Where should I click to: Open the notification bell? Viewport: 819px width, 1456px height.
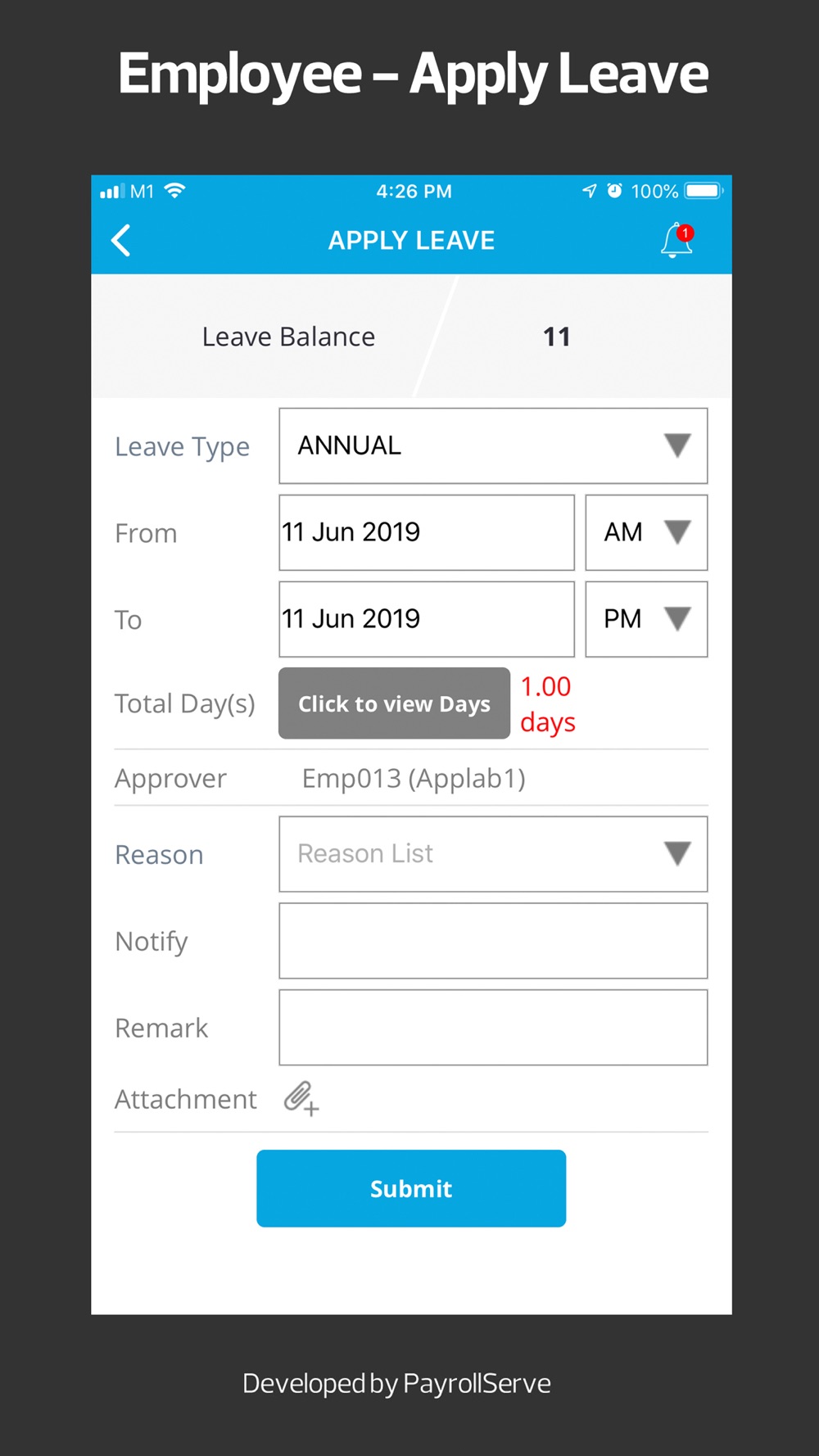click(x=676, y=241)
